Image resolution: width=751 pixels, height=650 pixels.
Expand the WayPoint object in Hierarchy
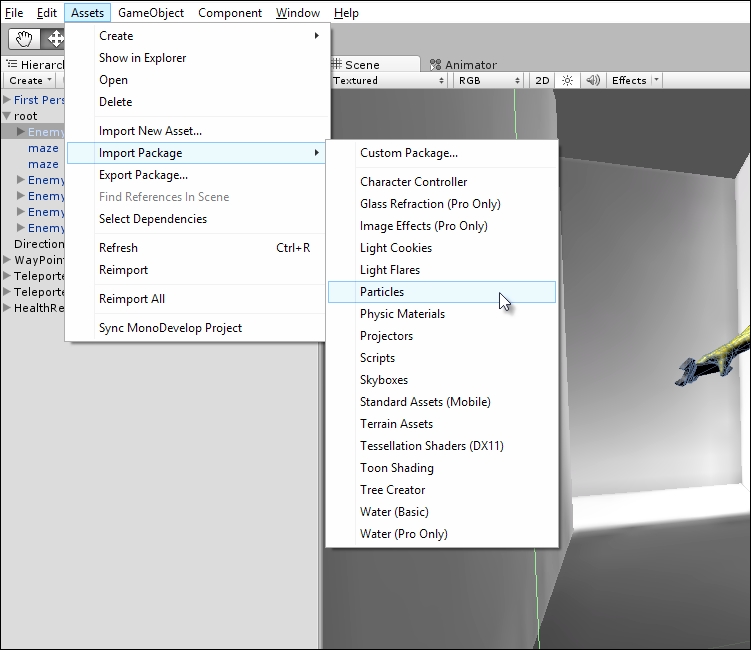tap(7, 260)
